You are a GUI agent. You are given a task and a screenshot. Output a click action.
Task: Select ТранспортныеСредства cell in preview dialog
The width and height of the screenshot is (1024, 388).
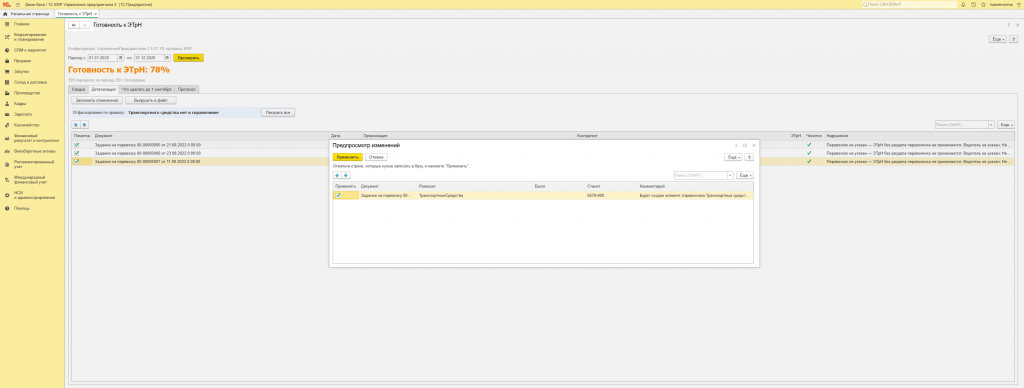[x=473, y=195]
